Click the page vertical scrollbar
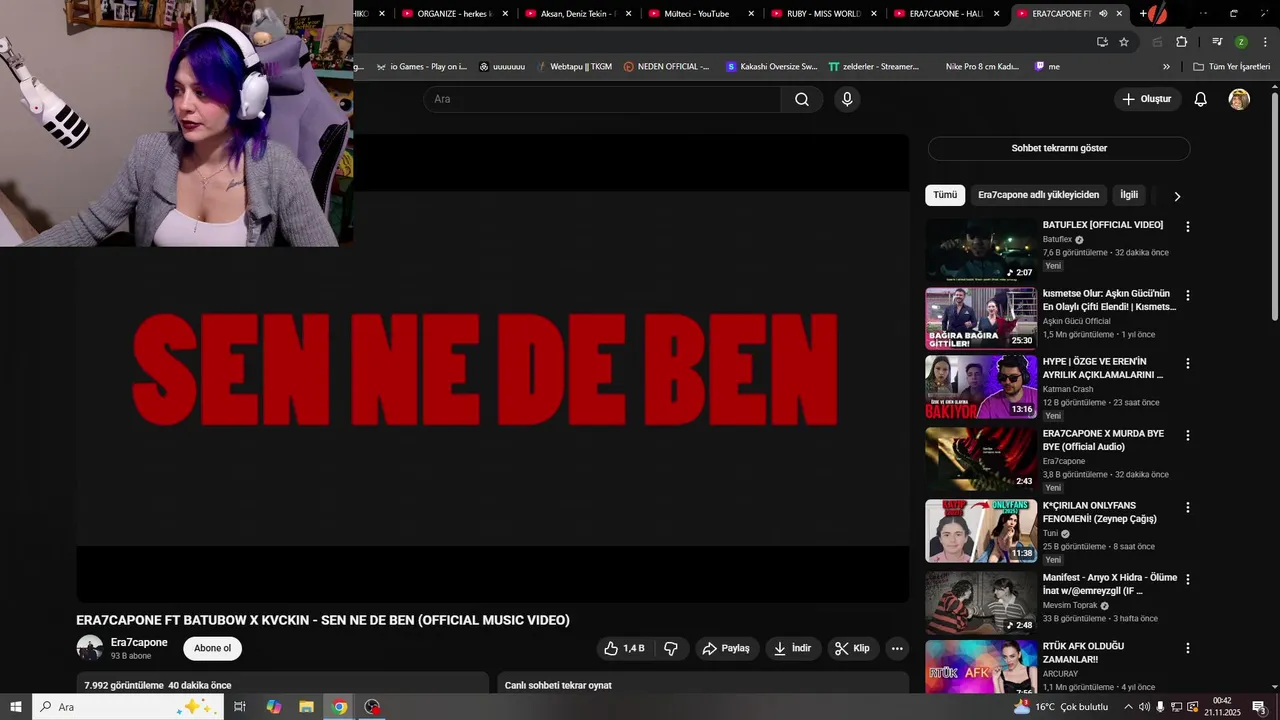 (1274, 208)
